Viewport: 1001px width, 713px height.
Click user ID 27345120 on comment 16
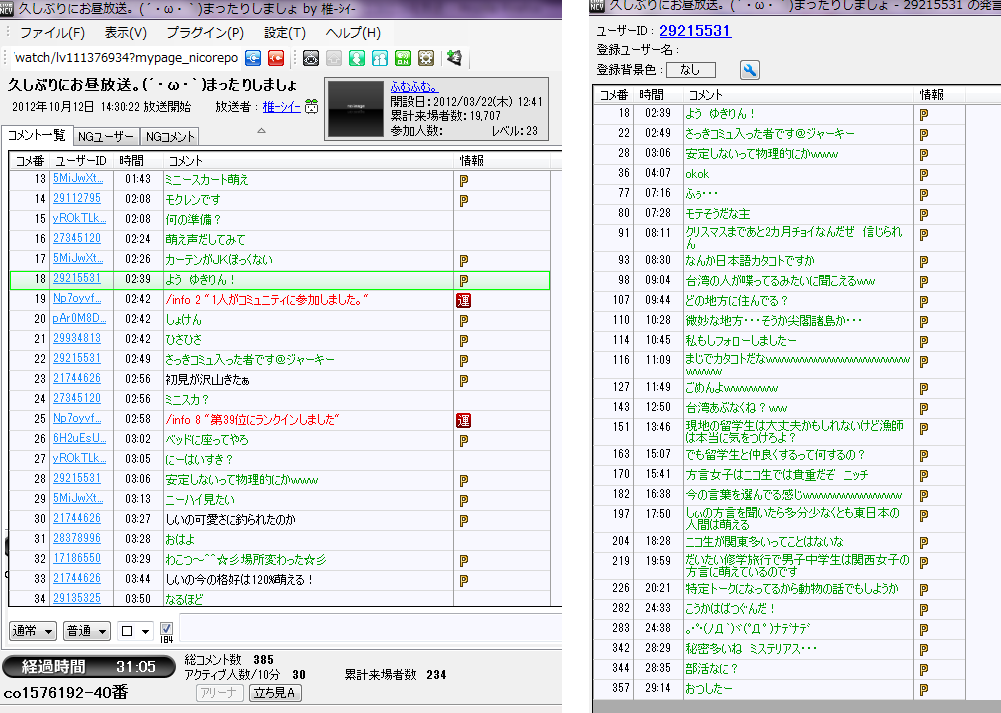click(x=77, y=238)
